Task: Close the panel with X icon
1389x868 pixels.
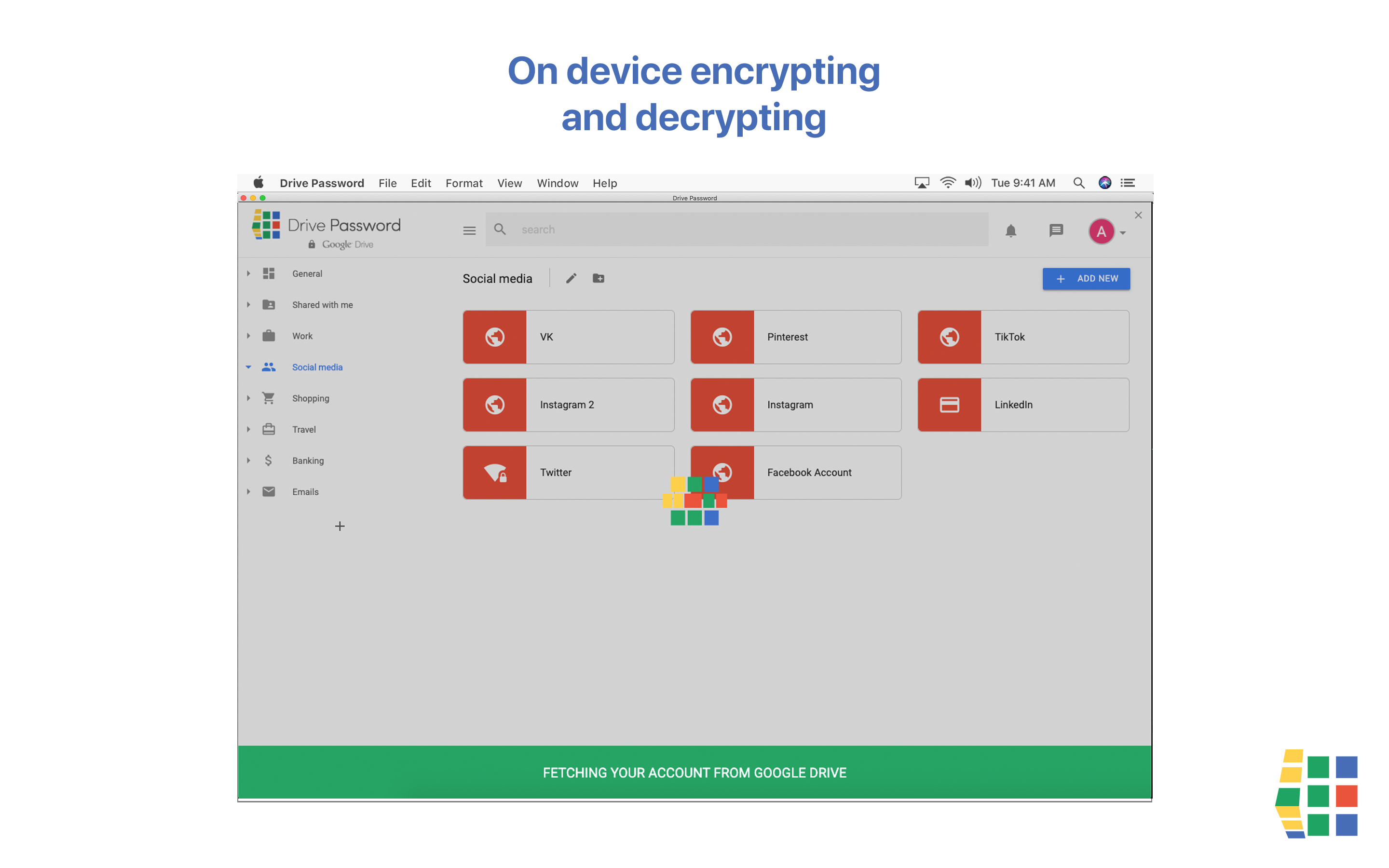Action: pos(1138,215)
